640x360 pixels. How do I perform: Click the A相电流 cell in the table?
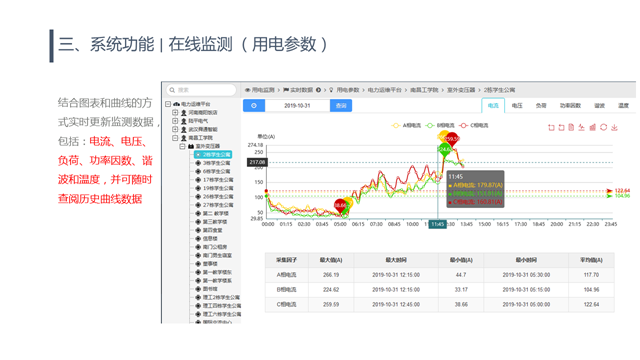286,275
